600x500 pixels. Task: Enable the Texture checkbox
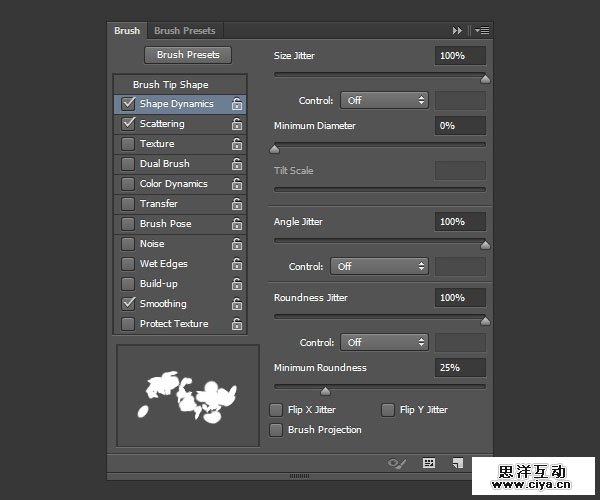tap(128, 144)
